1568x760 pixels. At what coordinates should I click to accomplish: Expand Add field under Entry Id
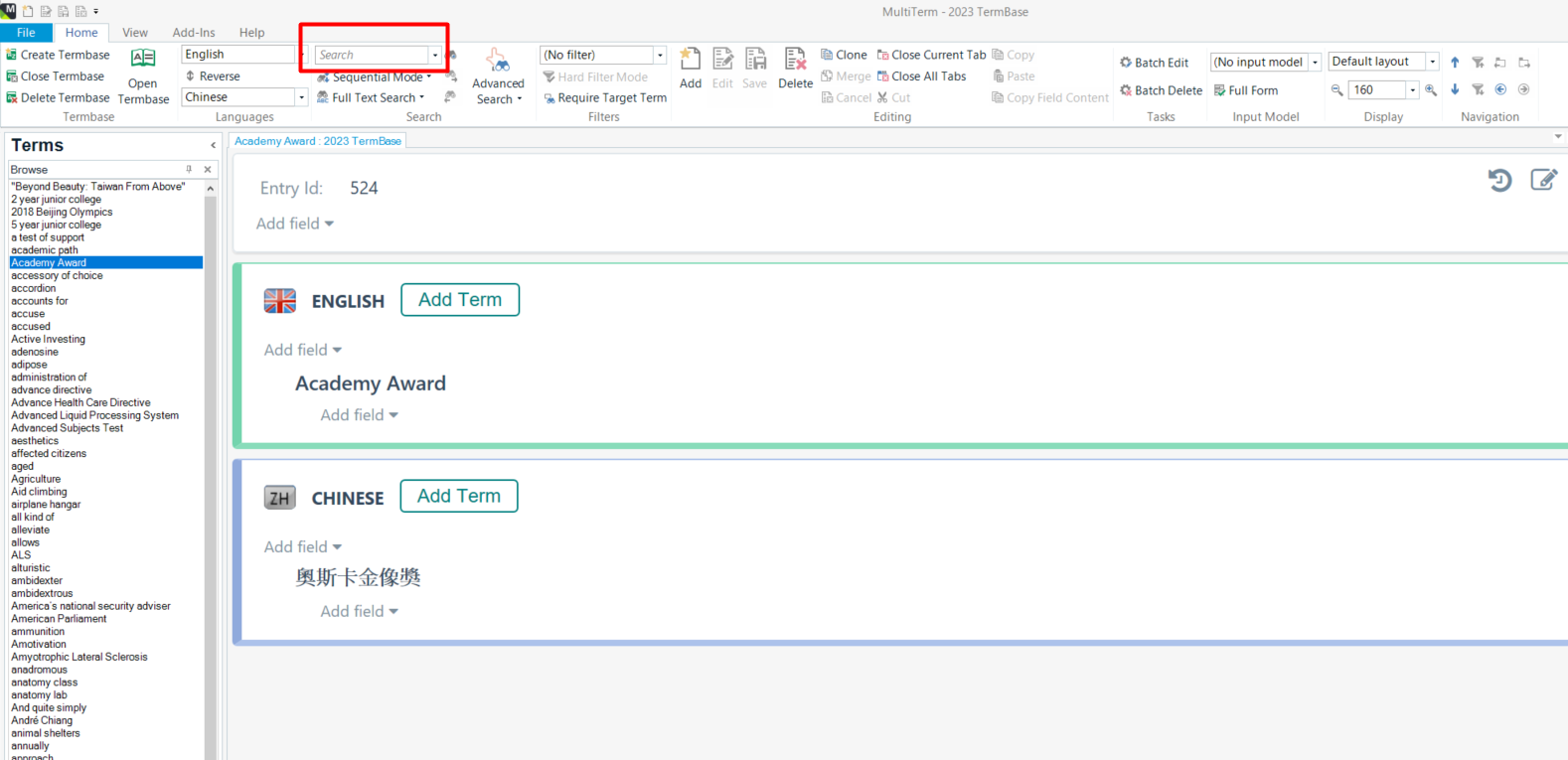coord(294,224)
